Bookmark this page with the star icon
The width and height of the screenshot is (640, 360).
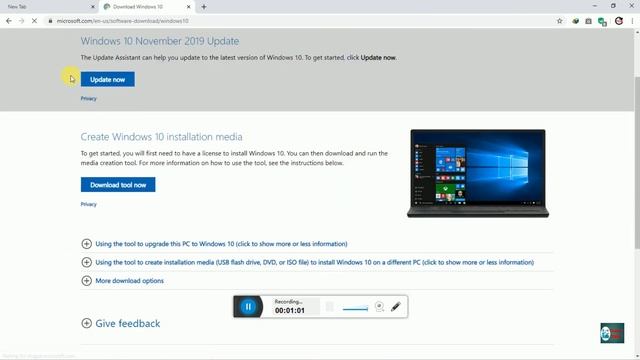[x=560, y=21]
